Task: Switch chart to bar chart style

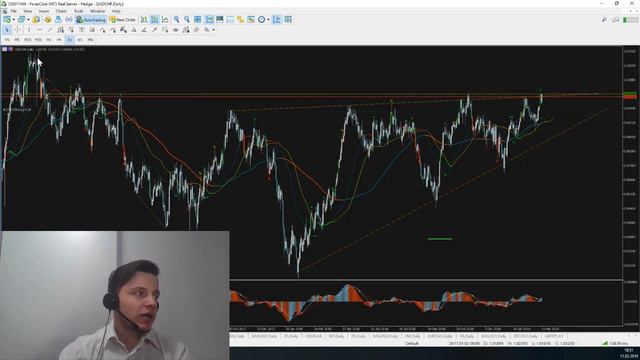Action: coord(144,20)
